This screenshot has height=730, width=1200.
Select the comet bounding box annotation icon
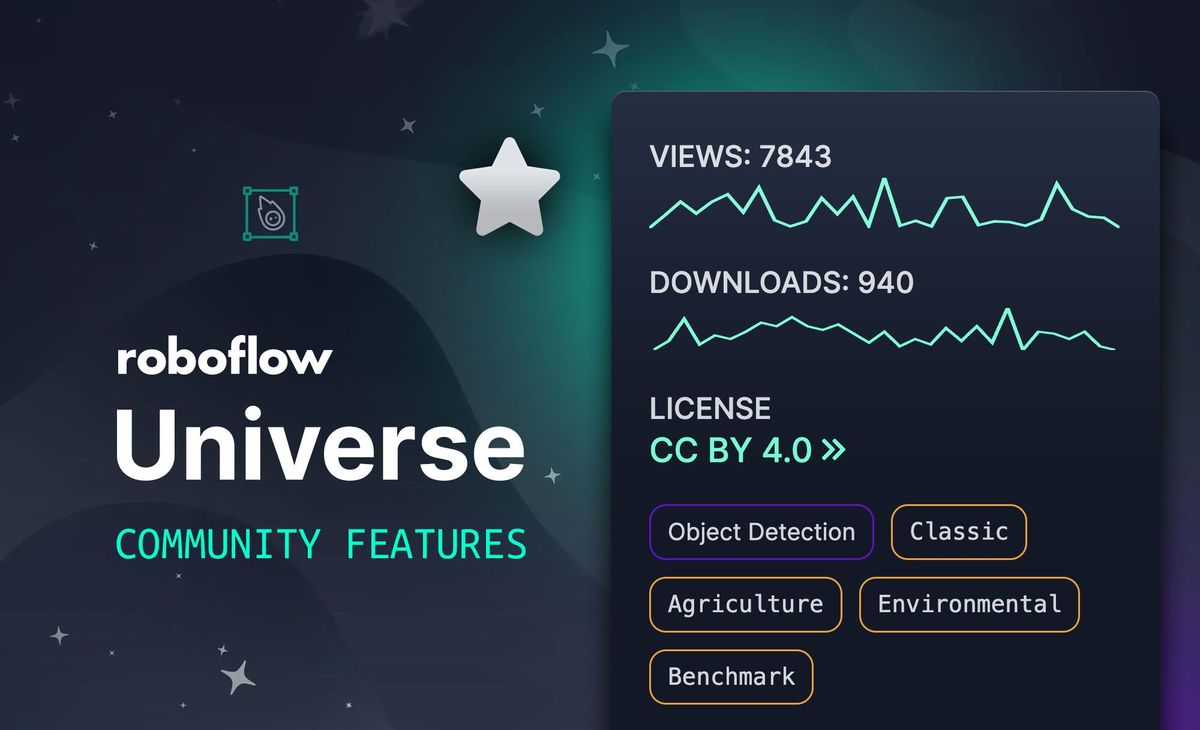(272, 213)
